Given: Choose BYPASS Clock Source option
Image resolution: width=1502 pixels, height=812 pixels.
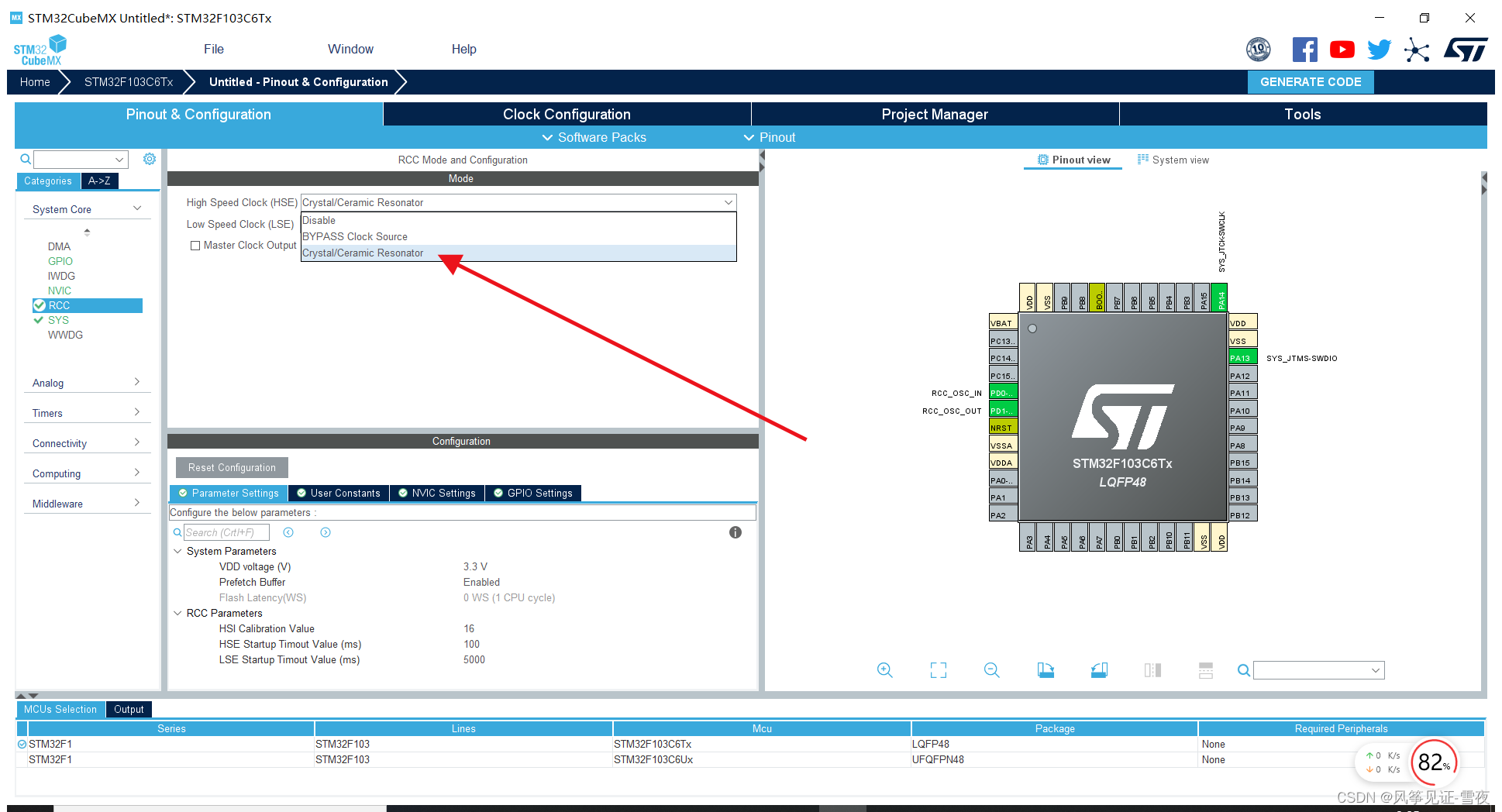Looking at the screenshot, I should point(518,236).
